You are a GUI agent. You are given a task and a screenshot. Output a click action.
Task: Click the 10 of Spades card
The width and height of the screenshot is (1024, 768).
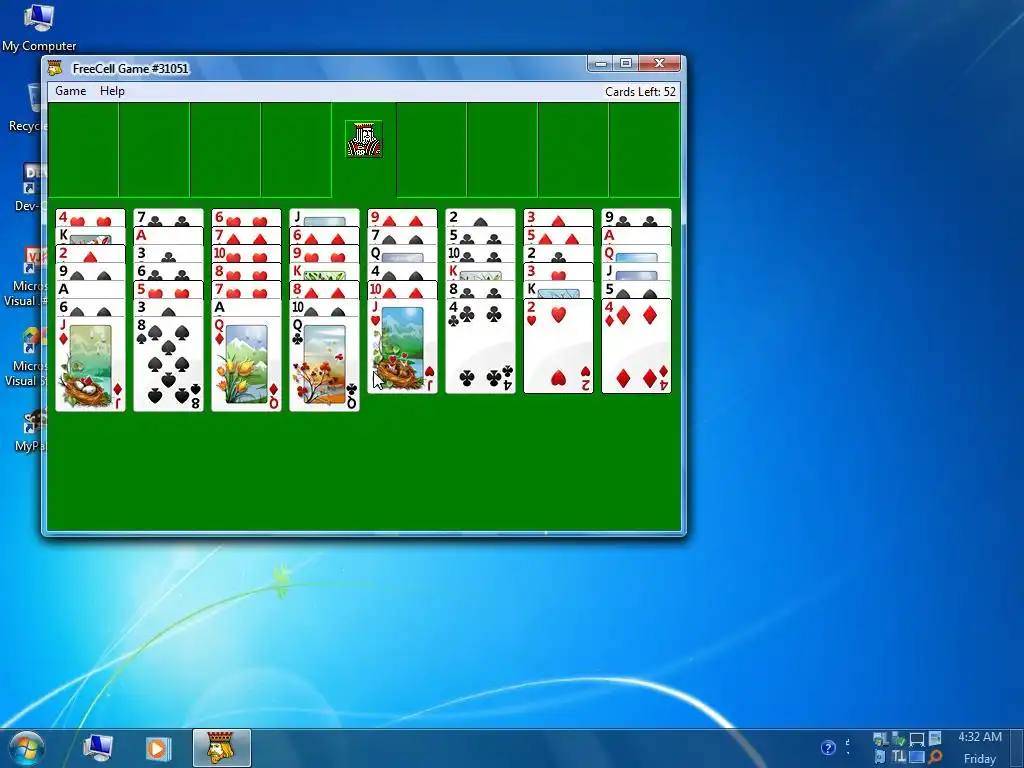pyautogui.click(x=324, y=308)
